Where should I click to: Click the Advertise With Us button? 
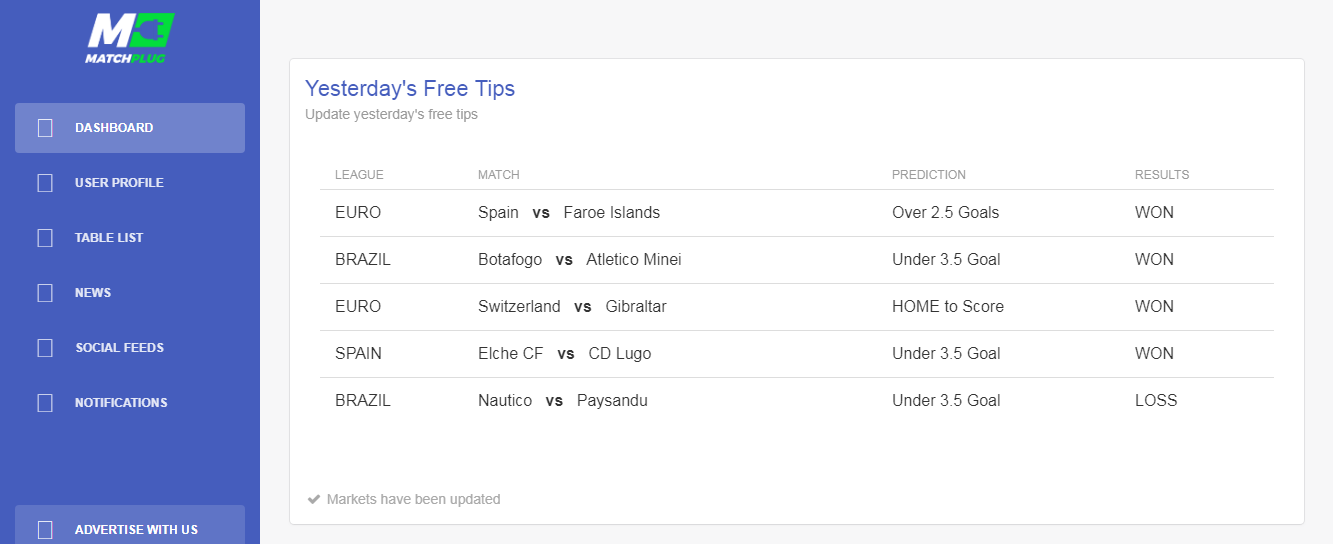pos(130,525)
